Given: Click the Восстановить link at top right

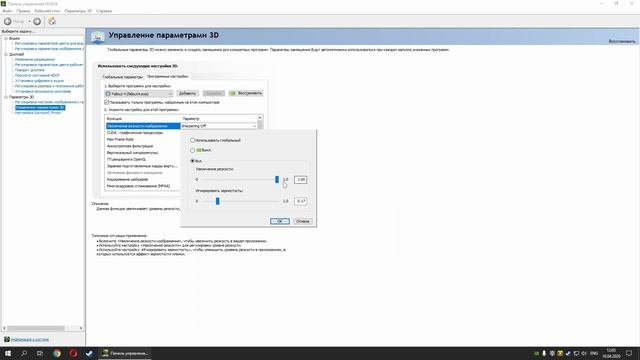Looking at the screenshot, I should point(622,41).
